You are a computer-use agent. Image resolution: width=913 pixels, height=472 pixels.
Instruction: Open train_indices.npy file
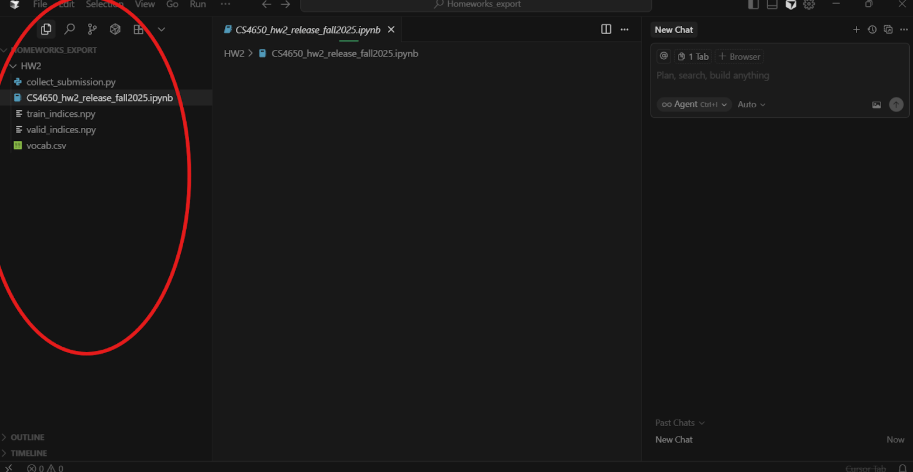[61, 113]
